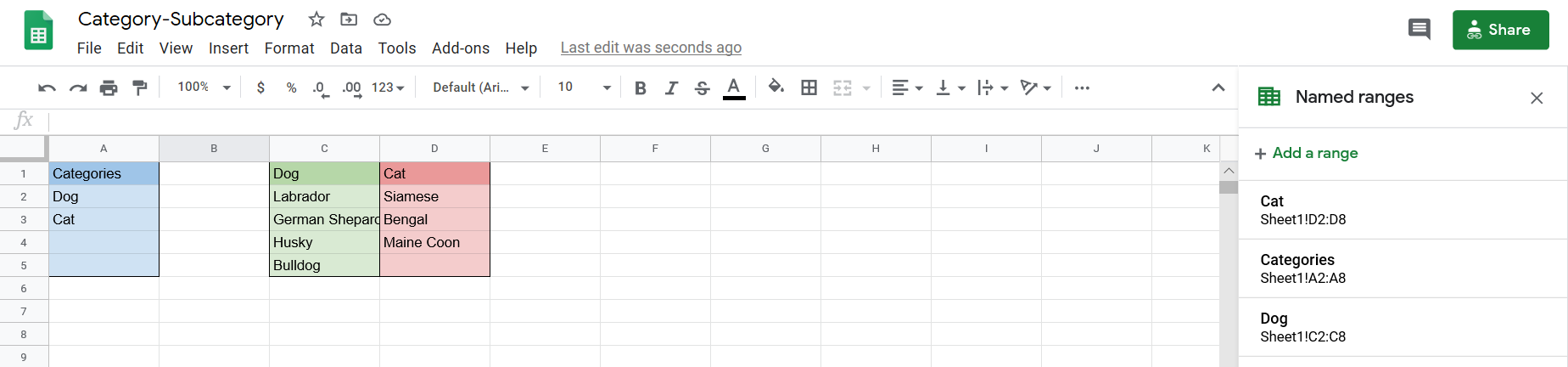Viewport: 1568px width, 367px height.
Task: Open the Format menu
Action: 289,48
